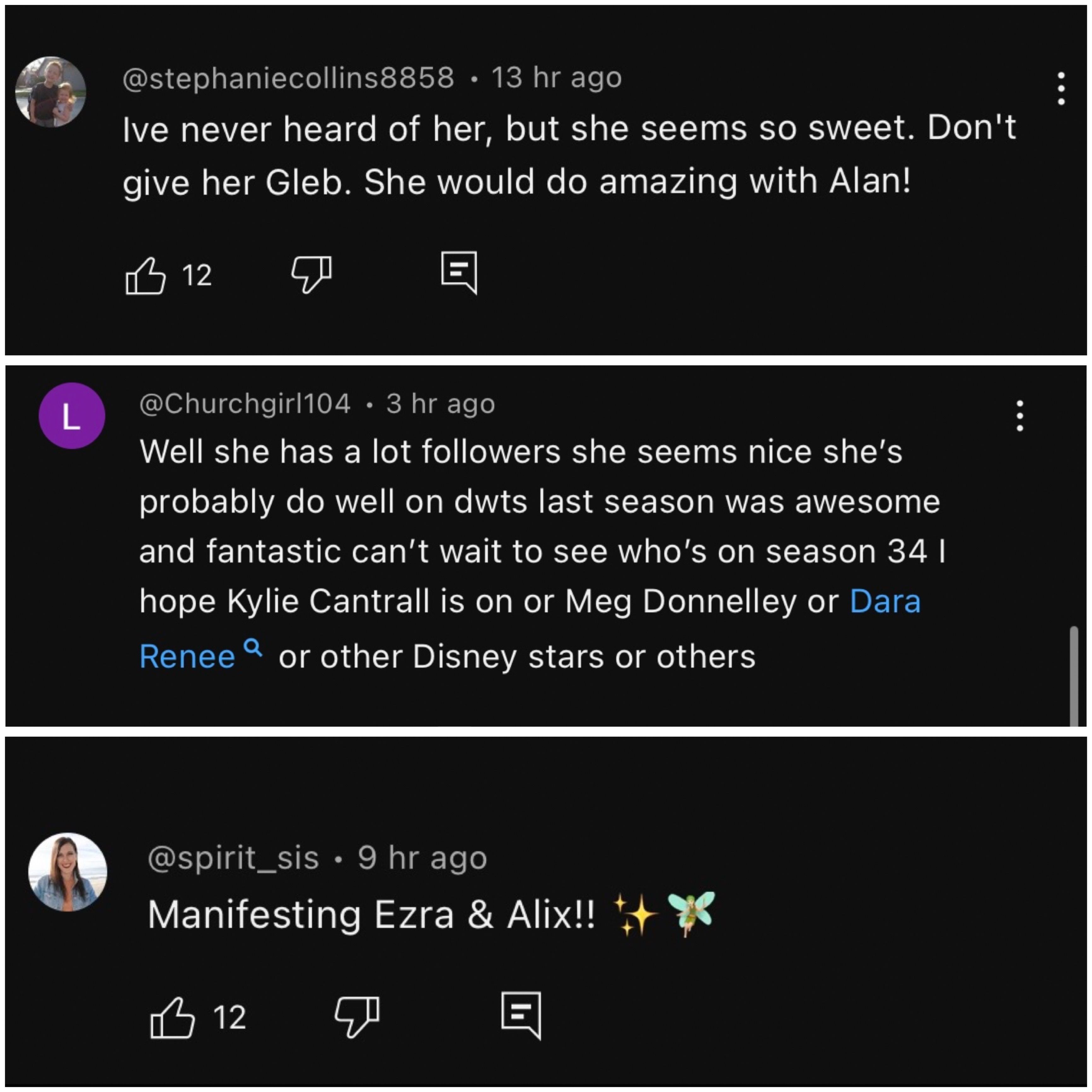
Task: Dislike spirit_sis's comment
Action: [x=357, y=1016]
